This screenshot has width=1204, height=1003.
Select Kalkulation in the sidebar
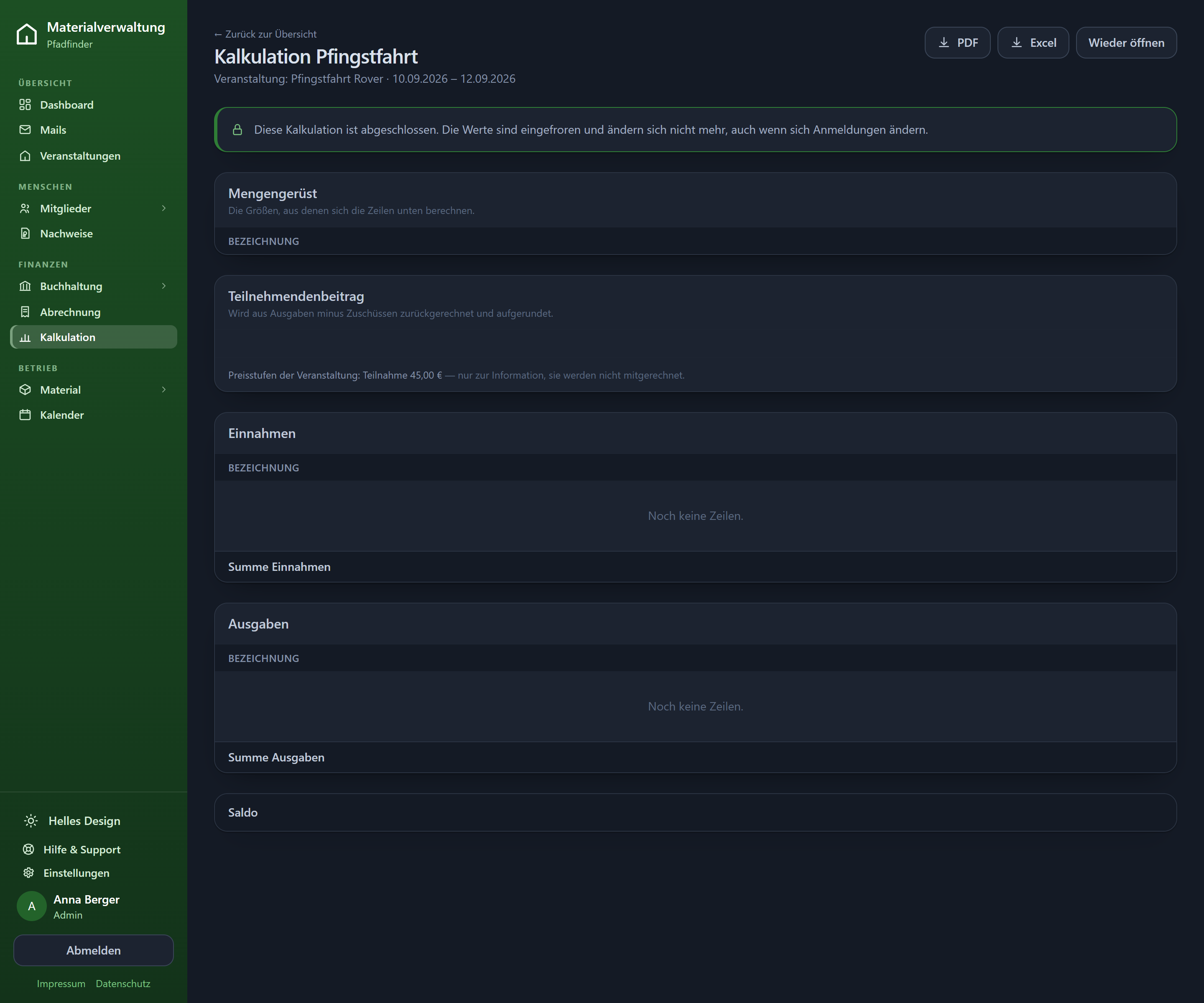(94, 337)
